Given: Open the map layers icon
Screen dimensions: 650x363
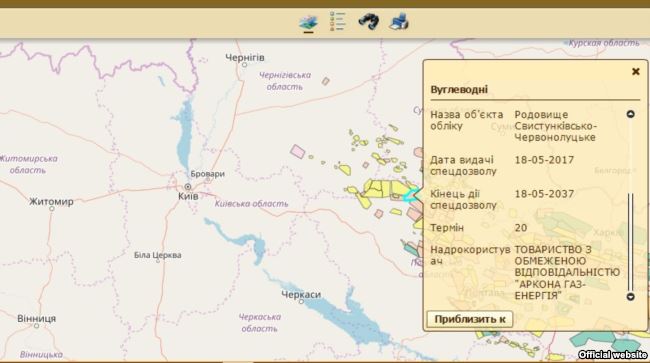Looking at the screenshot, I should pos(308,23).
